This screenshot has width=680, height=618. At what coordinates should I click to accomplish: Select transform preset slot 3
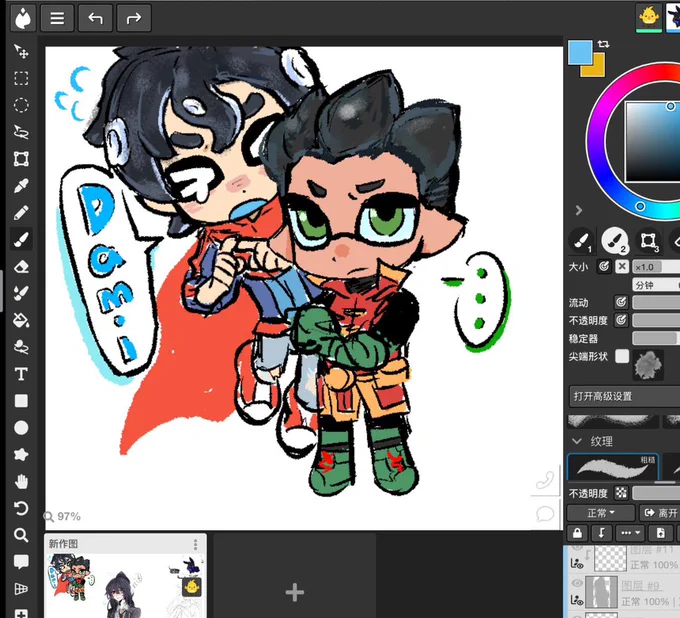point(648,240)
